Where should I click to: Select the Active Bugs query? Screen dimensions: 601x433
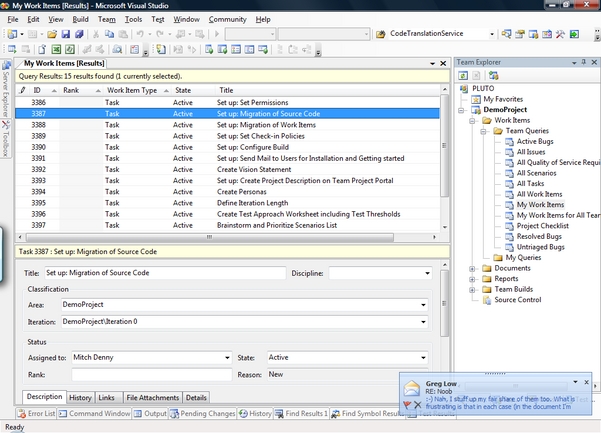click(535, 142)
